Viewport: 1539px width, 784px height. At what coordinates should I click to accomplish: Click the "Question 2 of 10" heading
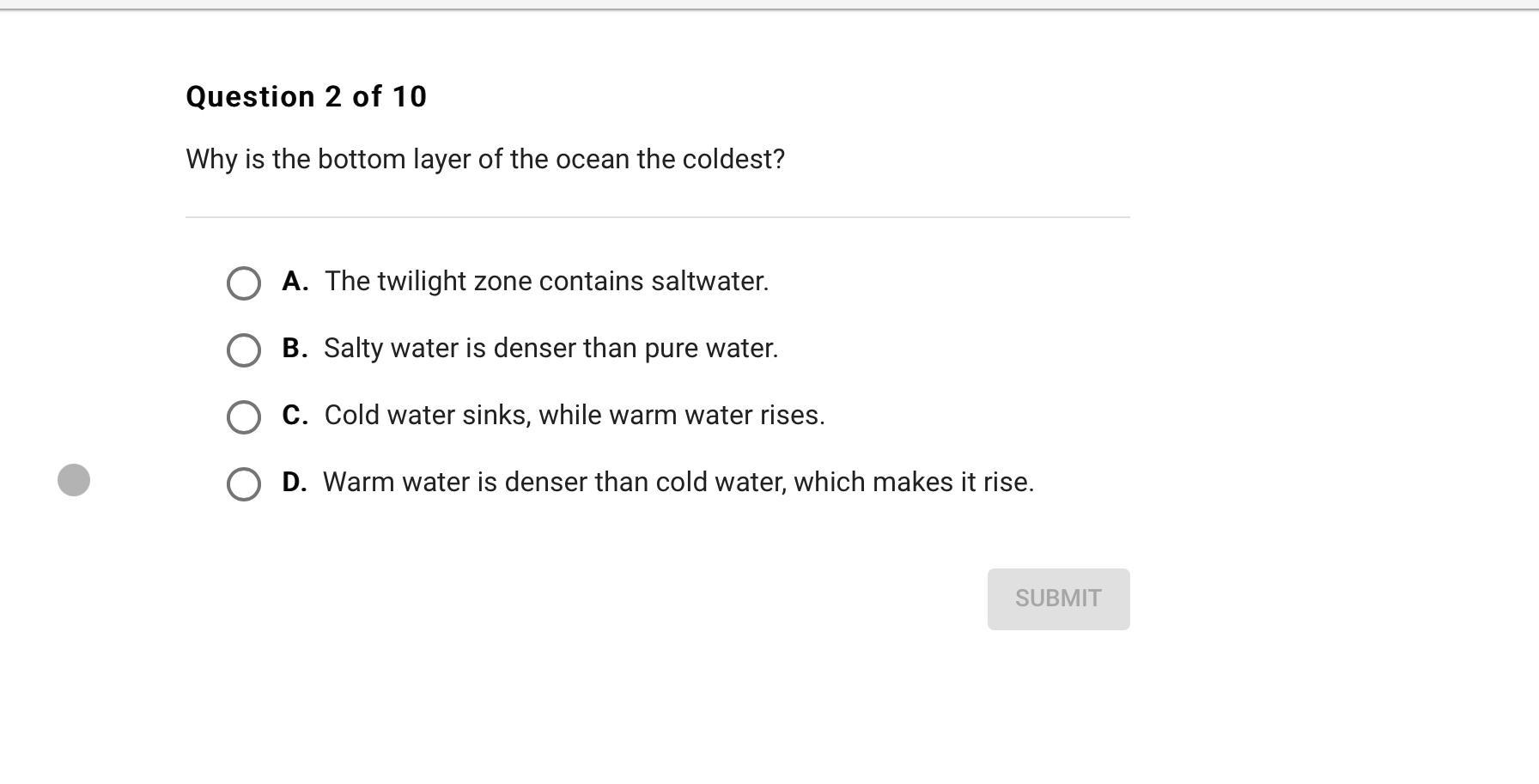(307, 97)
